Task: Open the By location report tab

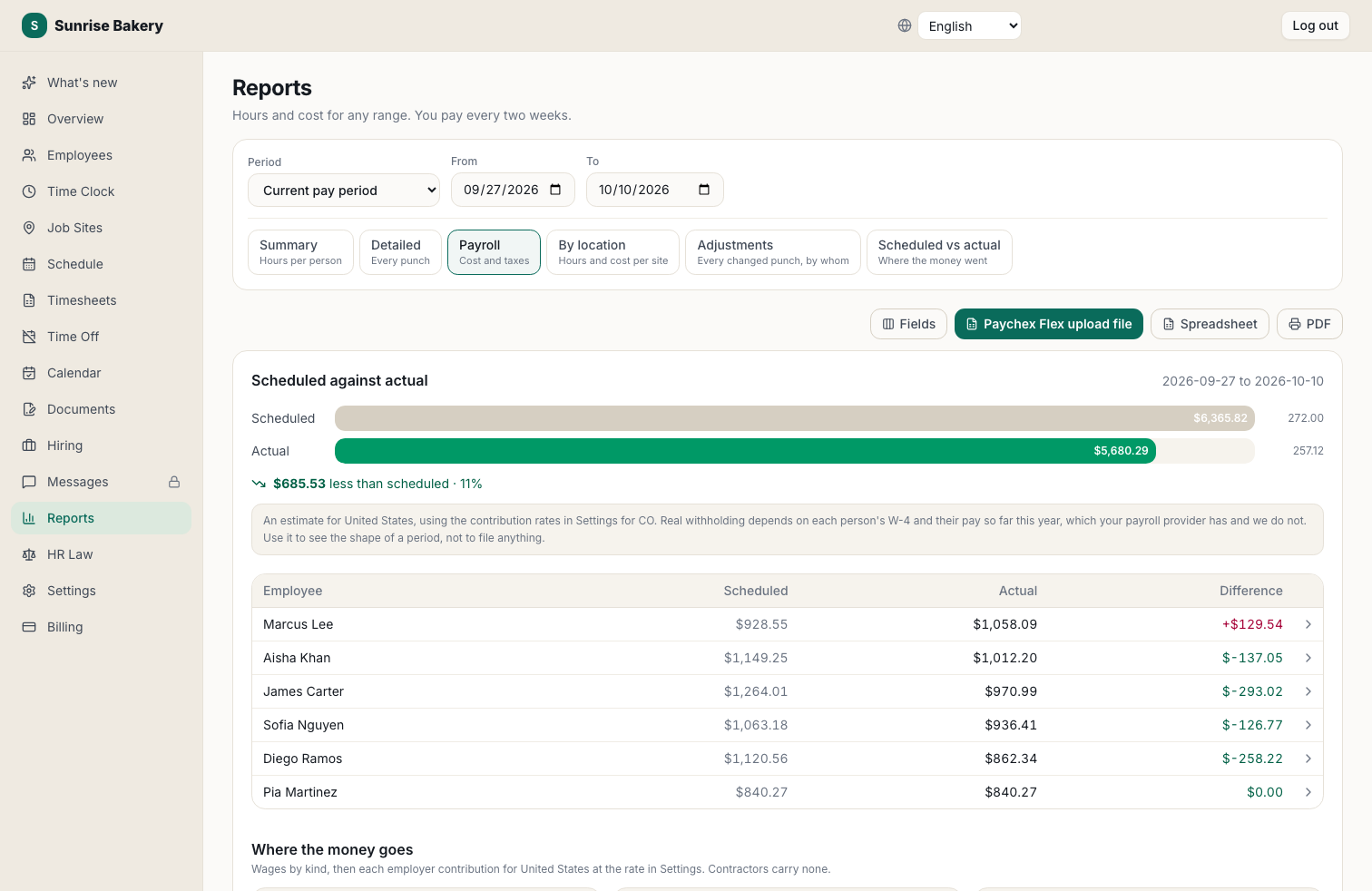Action: [x=613, y=251]
